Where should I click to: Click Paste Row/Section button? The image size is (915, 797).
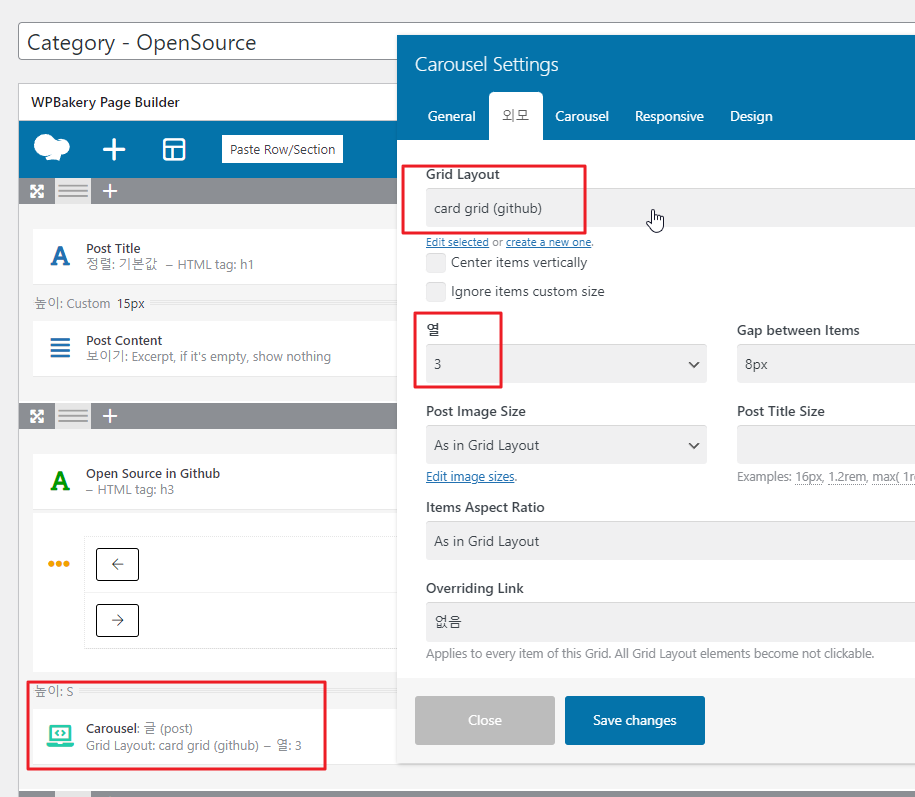click(282, 149)
